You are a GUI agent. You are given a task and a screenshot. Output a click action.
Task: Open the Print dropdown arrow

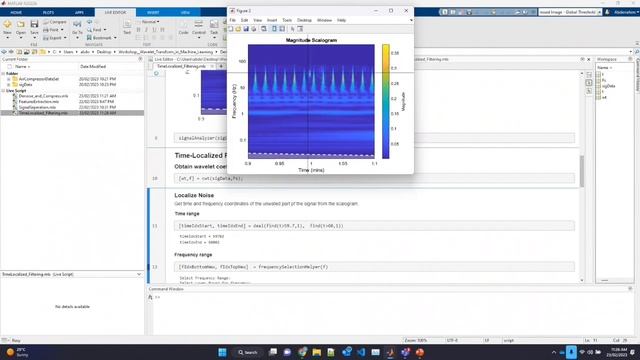click(x=62, y=30)
